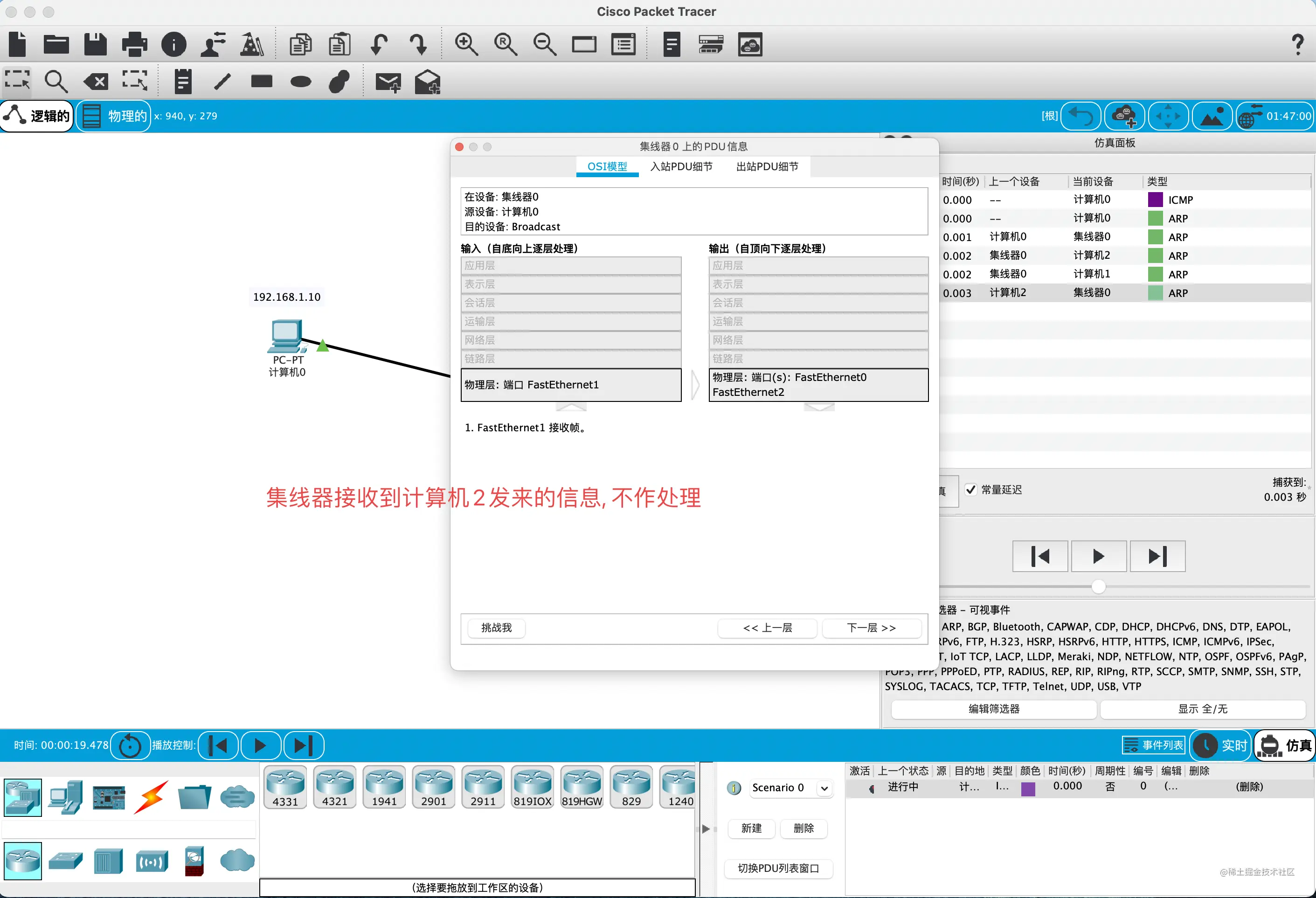
Task: Click the purple PDU color cell in scenario list
Action: (x=1028, y=789)
